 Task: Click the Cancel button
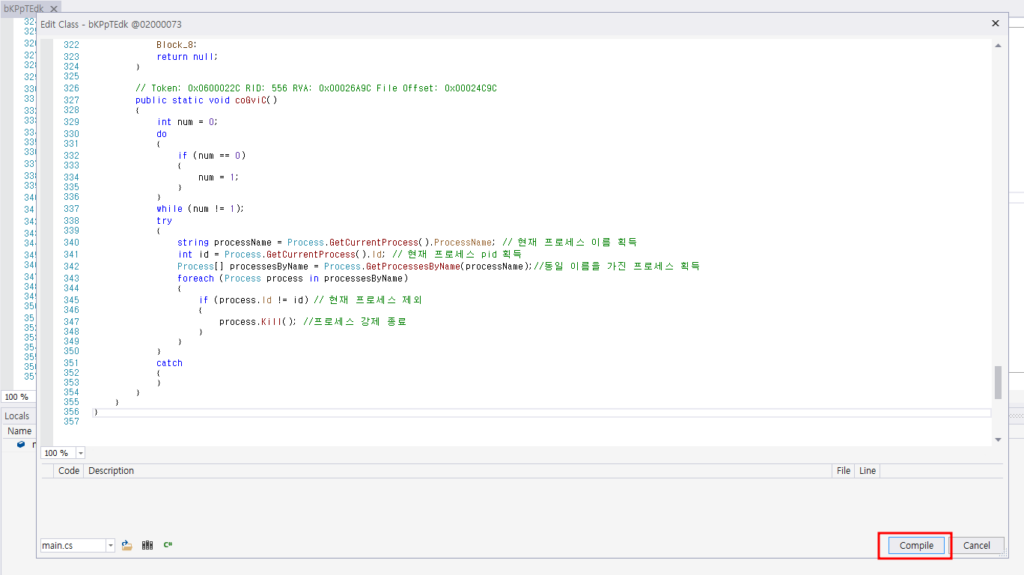pos(976,546)
